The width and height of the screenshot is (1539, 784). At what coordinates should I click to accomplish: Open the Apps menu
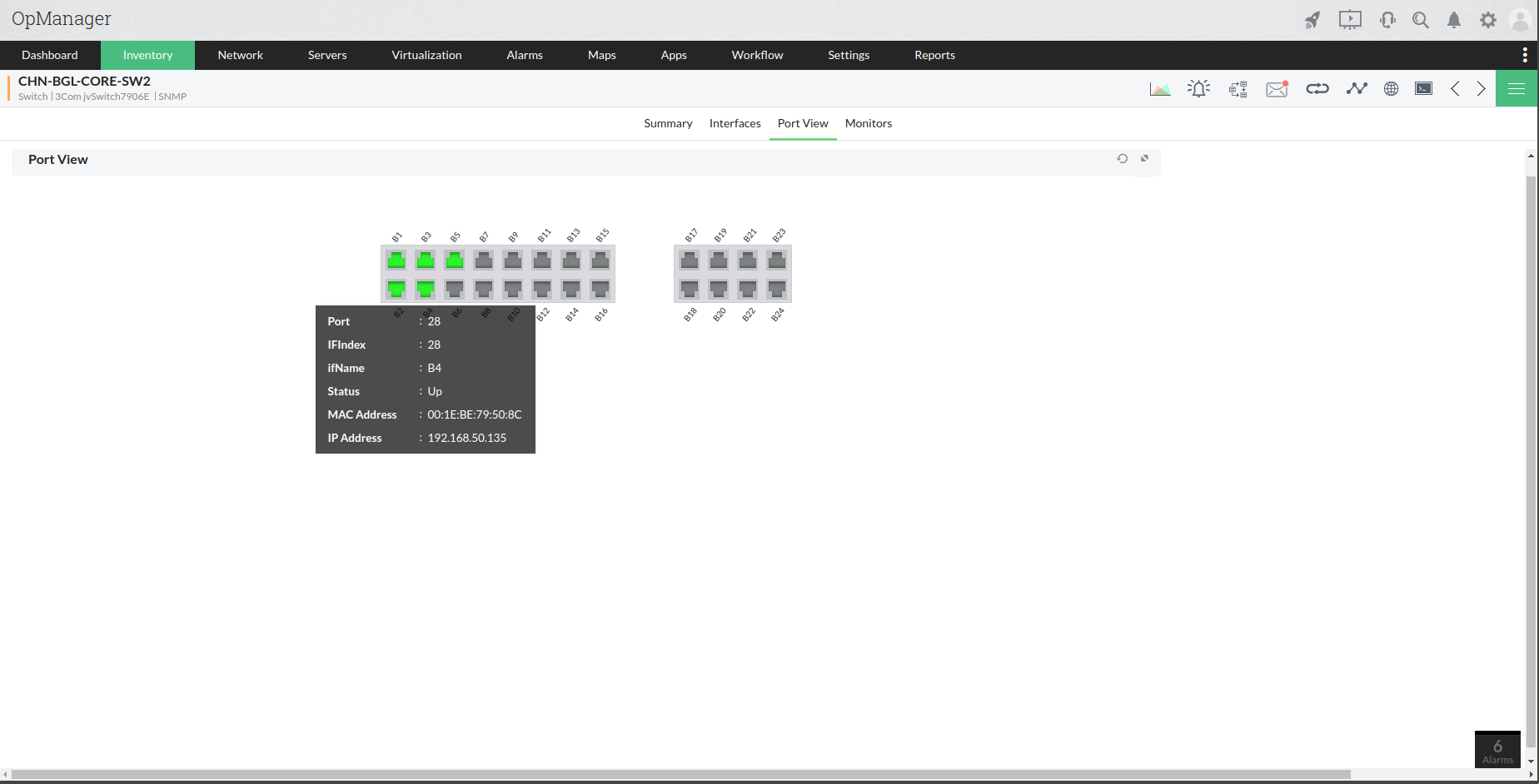pos(674,55)
